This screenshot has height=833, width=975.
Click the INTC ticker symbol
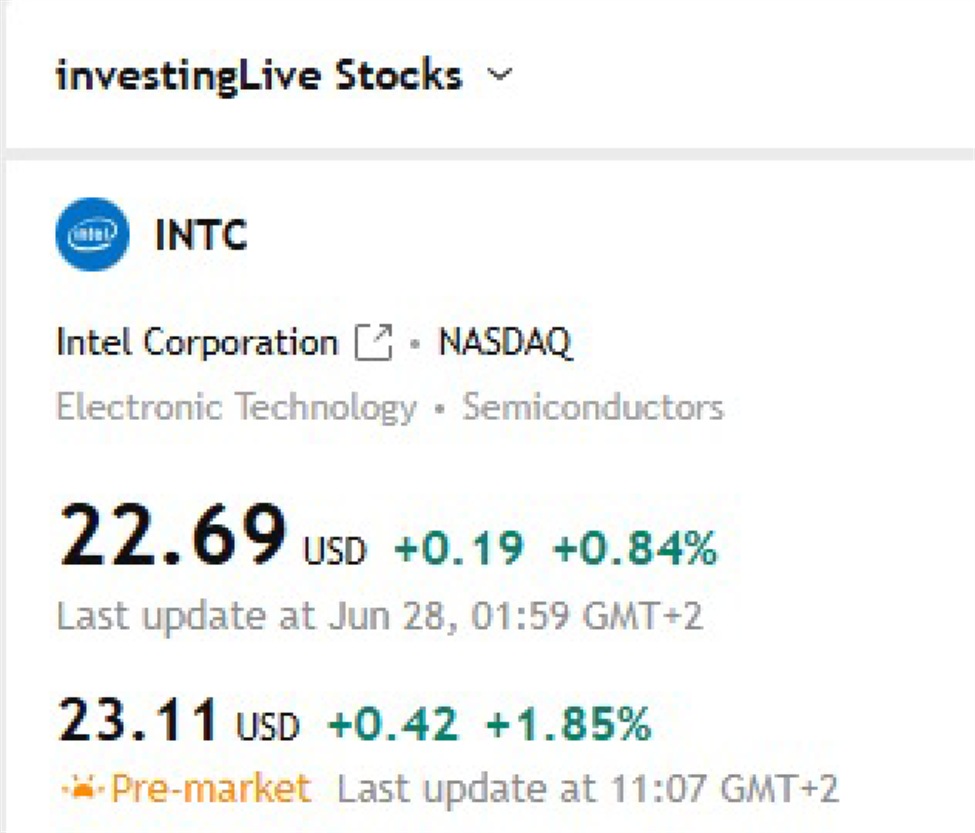click(202, 234)
